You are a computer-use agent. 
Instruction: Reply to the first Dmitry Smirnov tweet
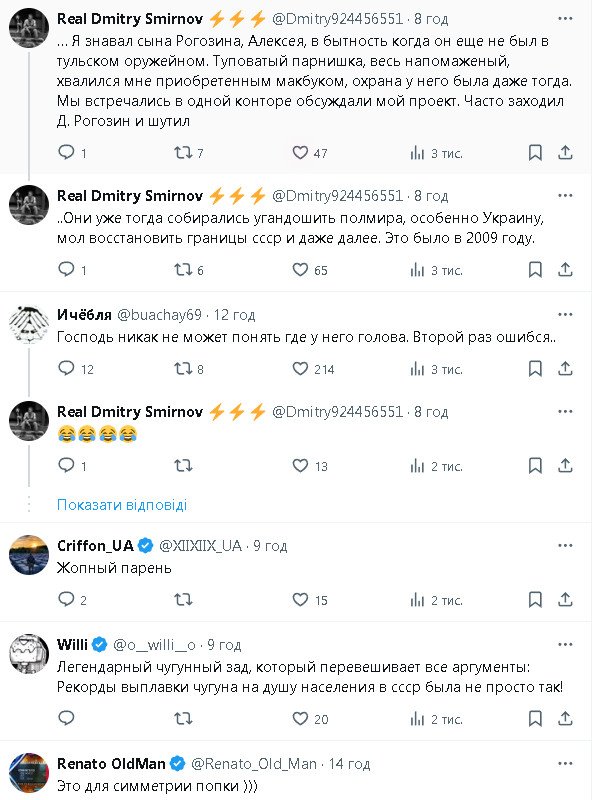[x=66, y=153]
